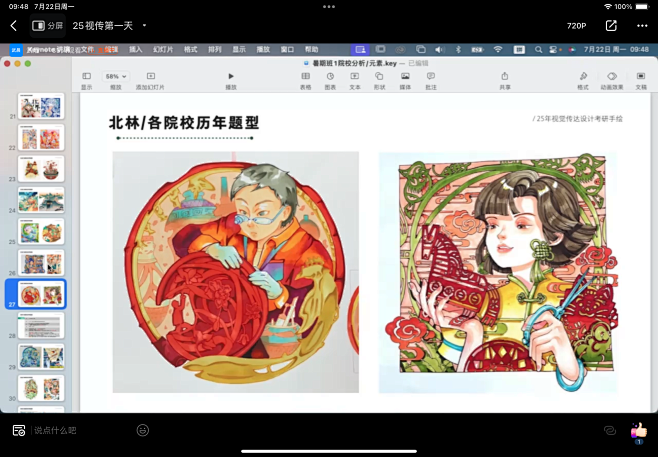Select the girl with scissors illustration

coord(498,272)
